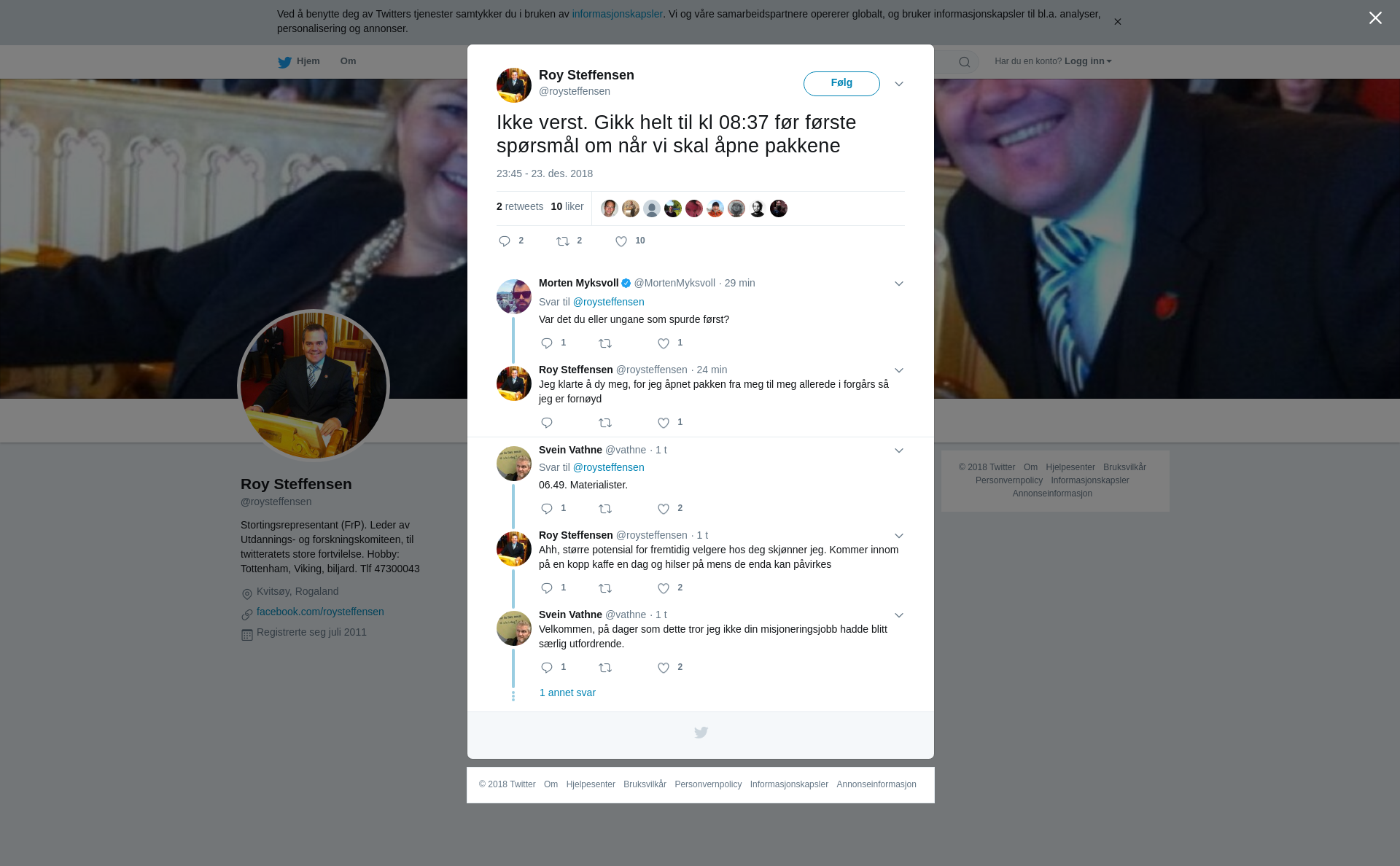This screenshot has width=1400, height=866.
Task: Follow Roy Steffensen with the Følg button
Action: 841,84
